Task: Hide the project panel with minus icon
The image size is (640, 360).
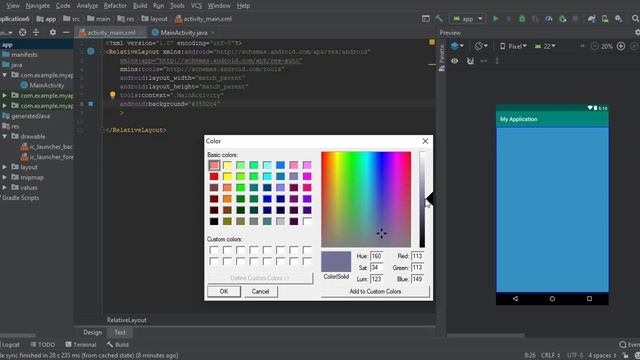Action: (x=66, y=32)
